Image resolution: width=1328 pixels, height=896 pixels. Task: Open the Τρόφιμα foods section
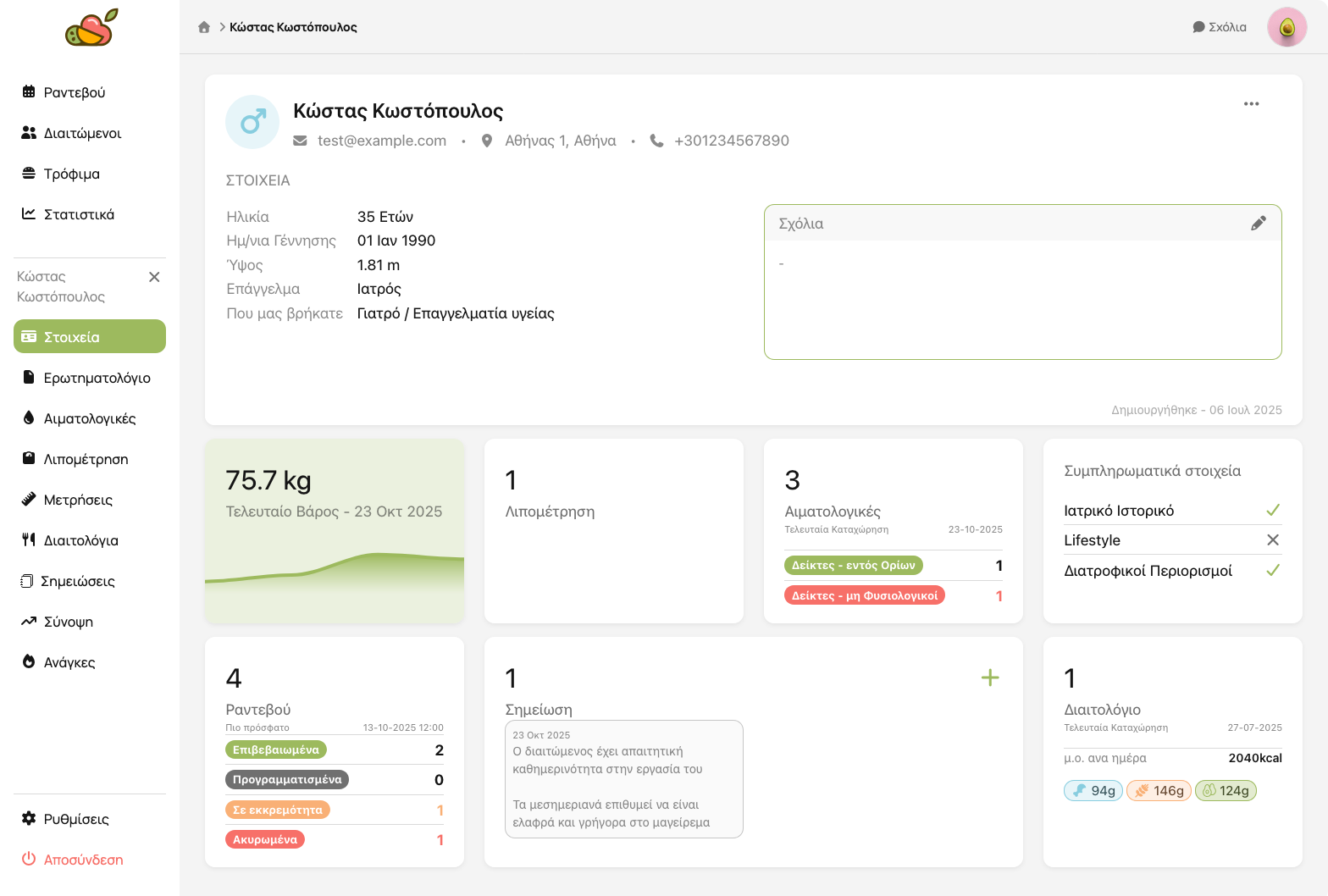pos(71,174)
